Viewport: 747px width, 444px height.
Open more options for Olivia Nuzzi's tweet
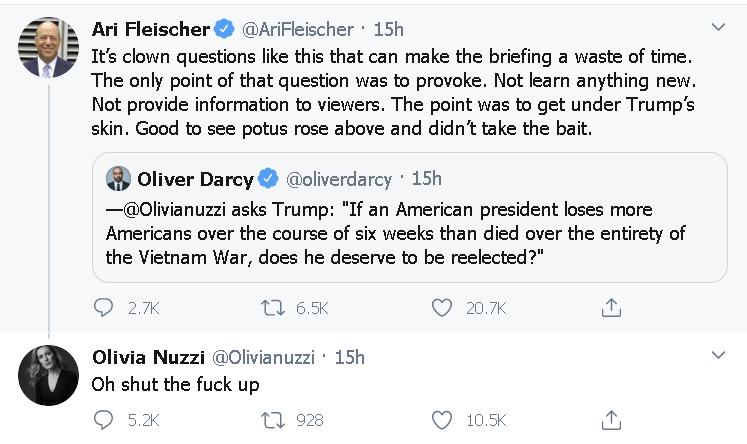[718, 355]
